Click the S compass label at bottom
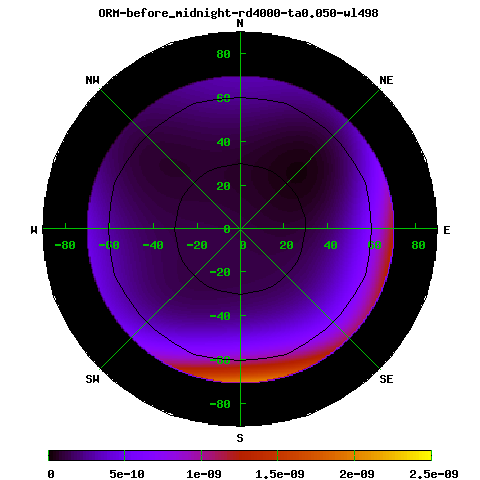Screen dimensions: 480x480 240,438
